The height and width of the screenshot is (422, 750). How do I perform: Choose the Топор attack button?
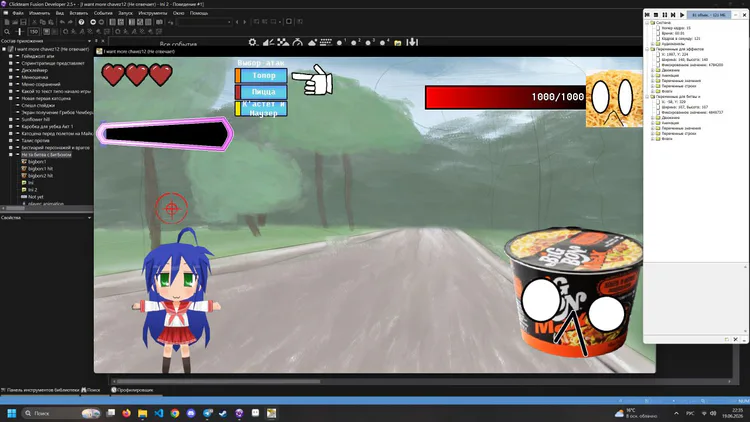261,76
